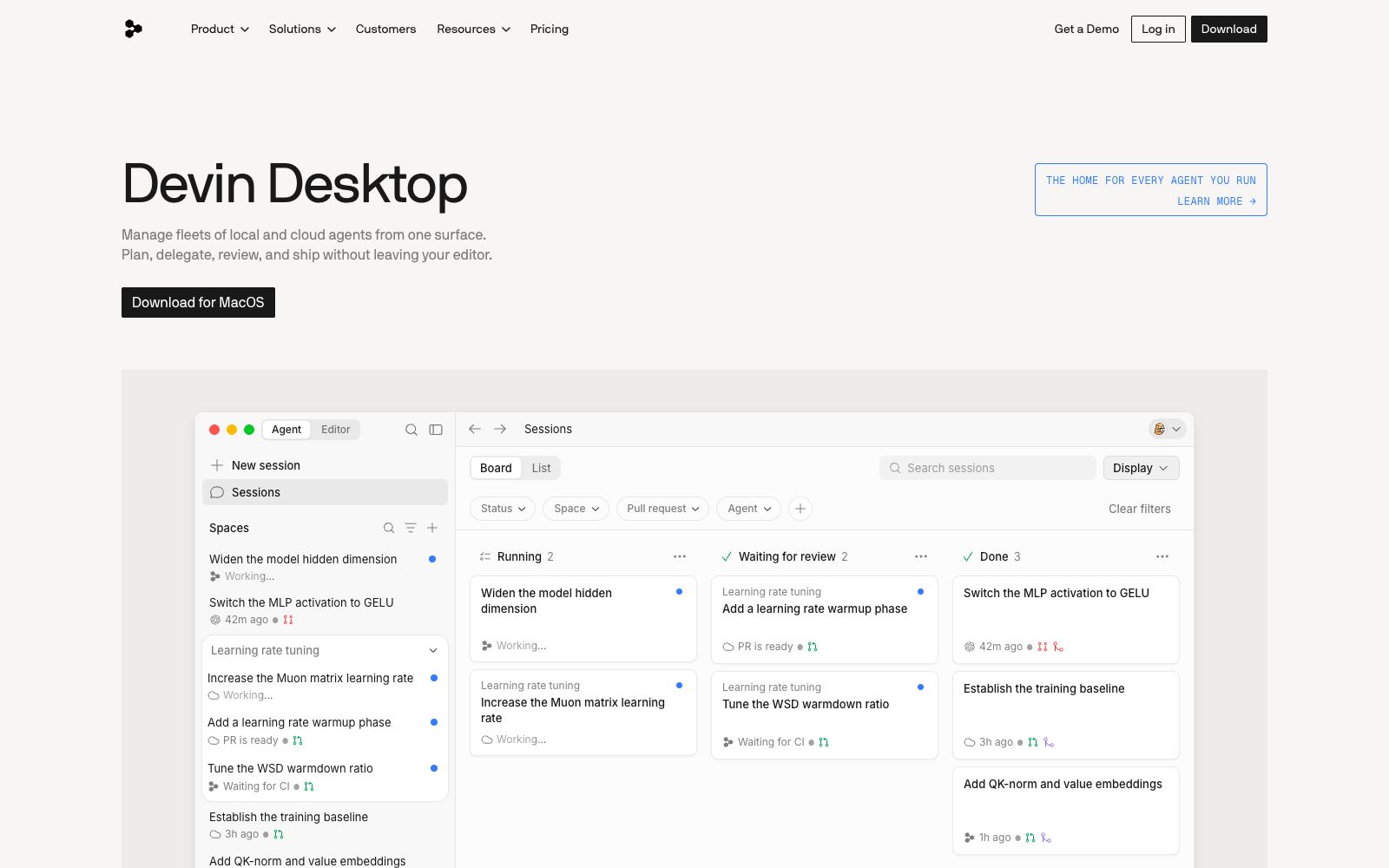
Task: Open the 'Establish the training baseline' board card
Action: click(x=1066, y=715)
